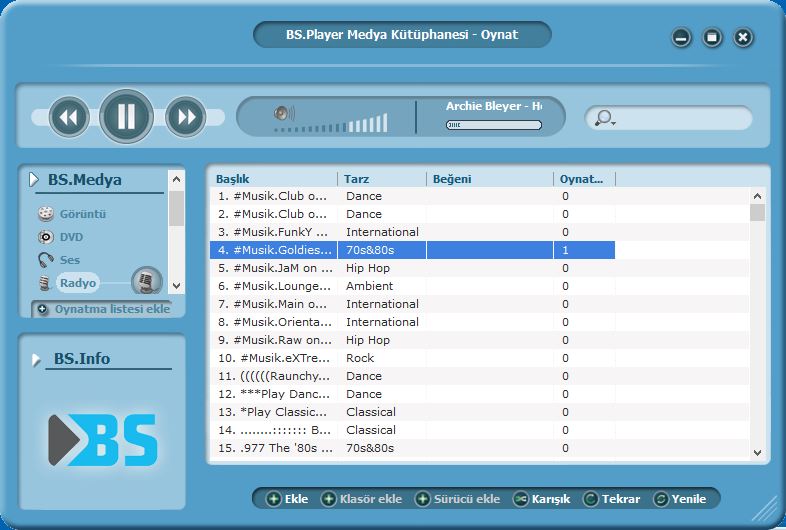Sort by Tarz column header

tap(381, 179)
